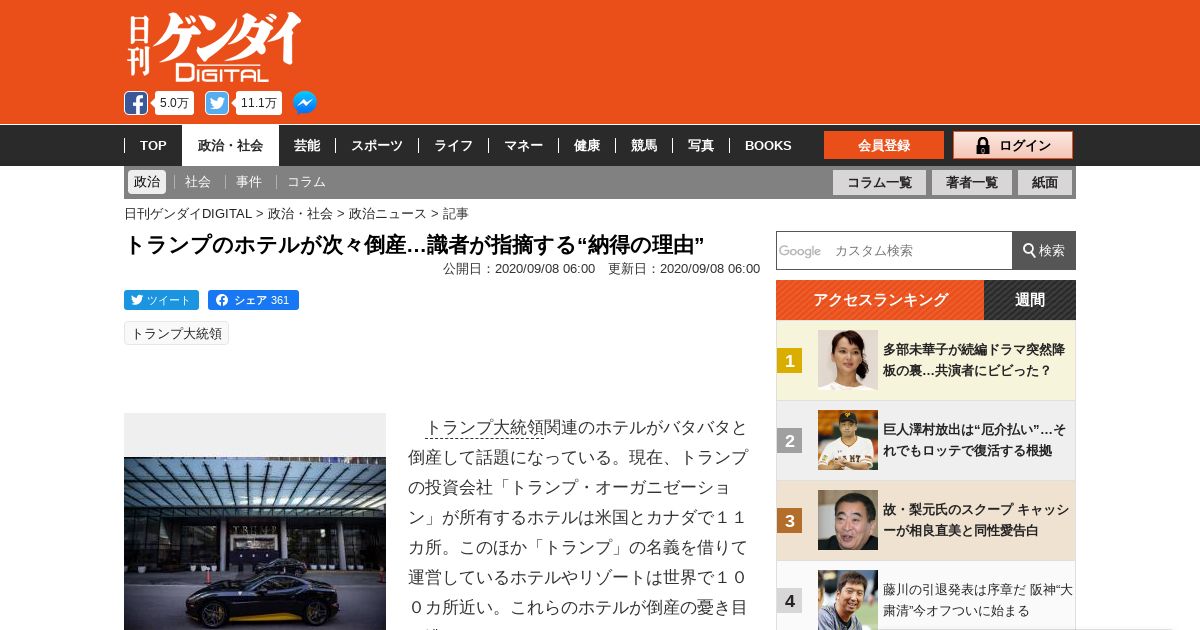Viewport: 1200px width, 630px height.
Task: Click the コラム一覧 button
Action: click(879, 182)
